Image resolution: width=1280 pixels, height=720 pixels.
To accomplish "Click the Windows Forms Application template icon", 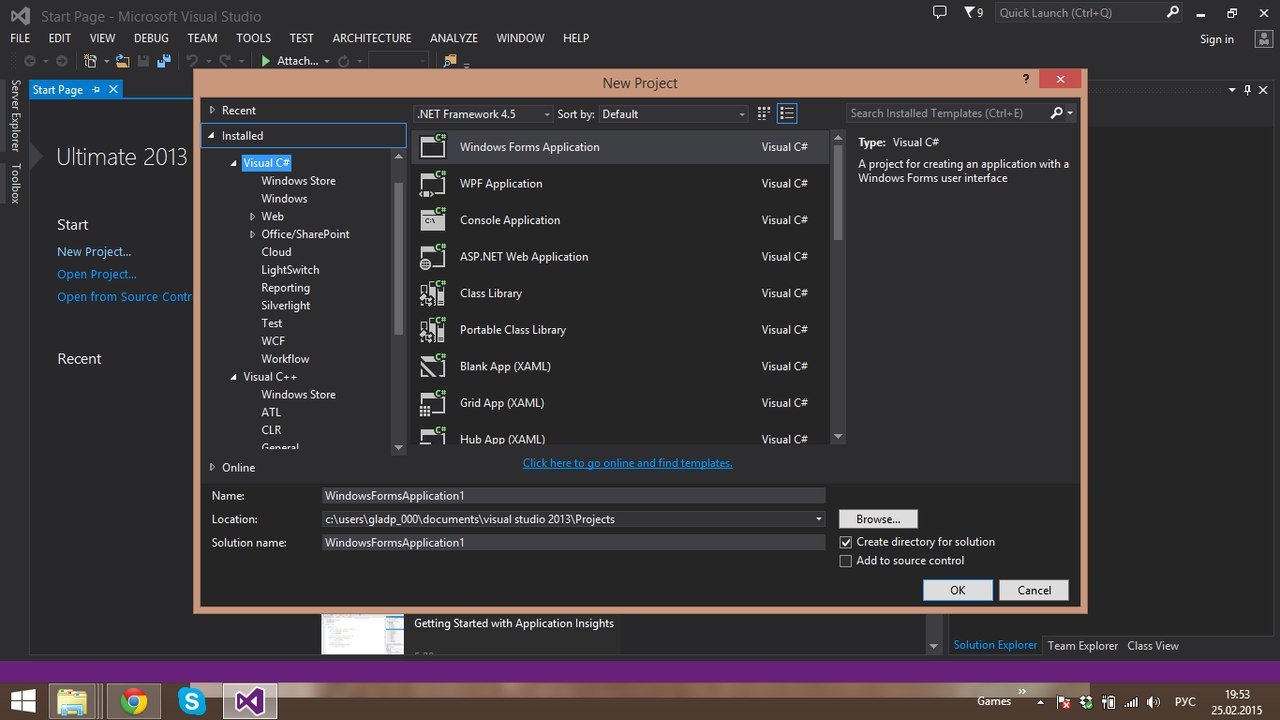I will tap(433, 147).
